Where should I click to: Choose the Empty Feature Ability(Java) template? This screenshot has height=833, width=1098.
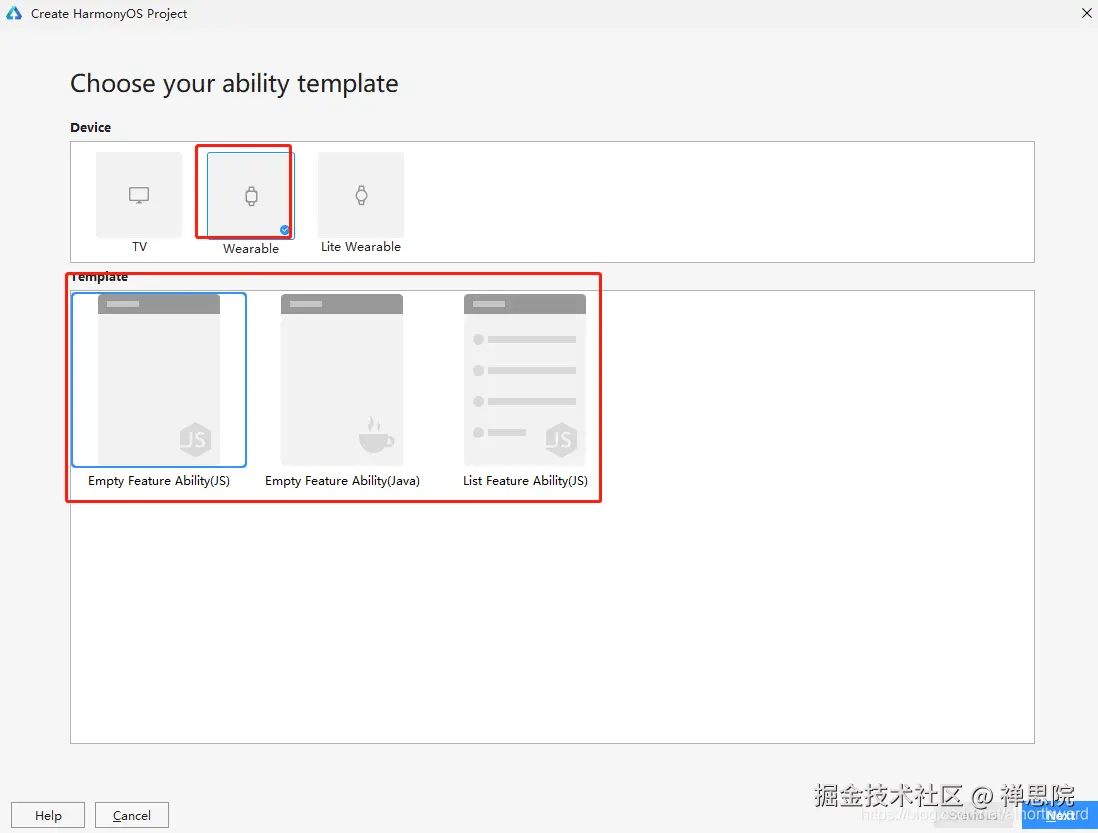(x=342, y=380)
